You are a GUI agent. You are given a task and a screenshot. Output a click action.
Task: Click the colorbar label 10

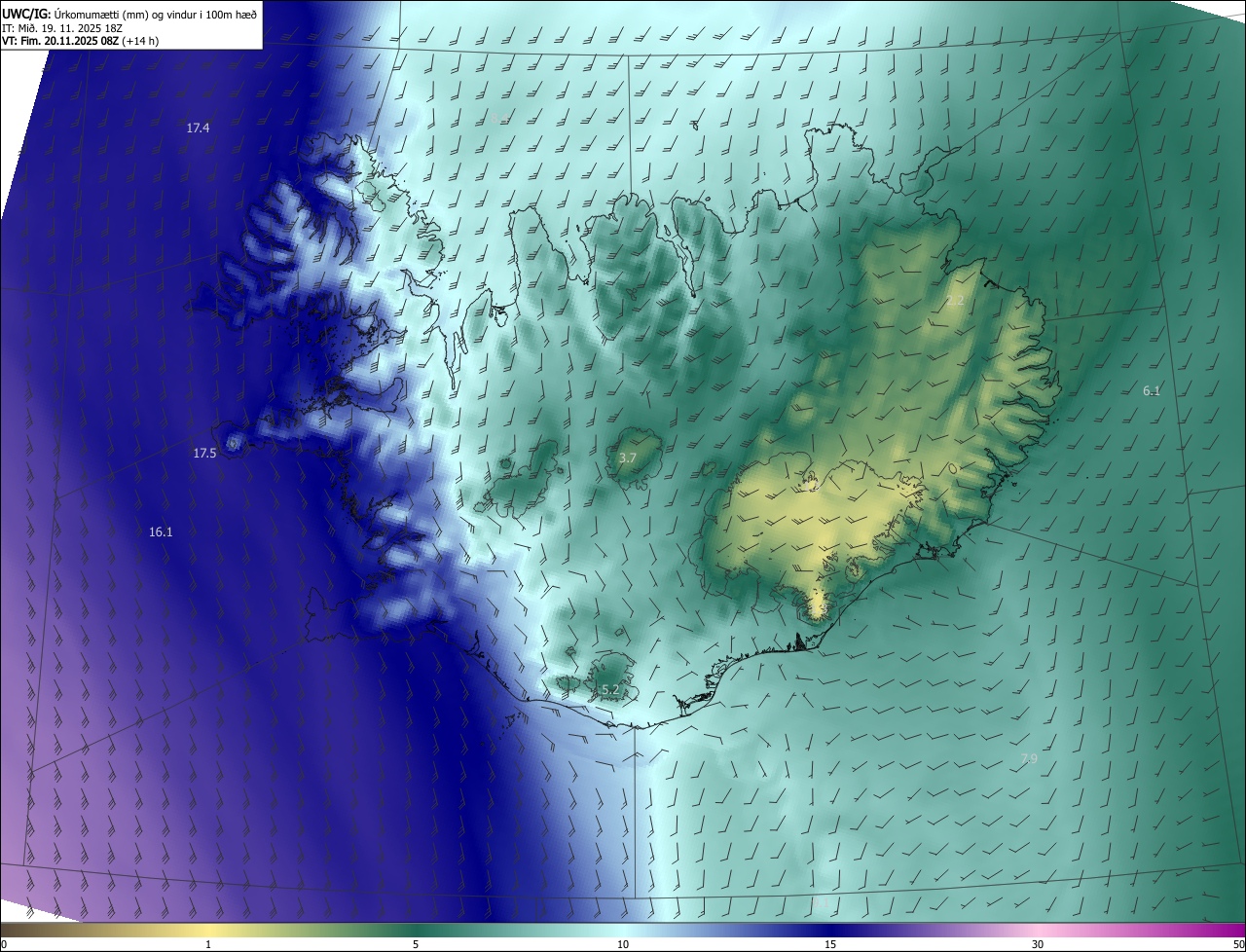(x=623, y=945)
